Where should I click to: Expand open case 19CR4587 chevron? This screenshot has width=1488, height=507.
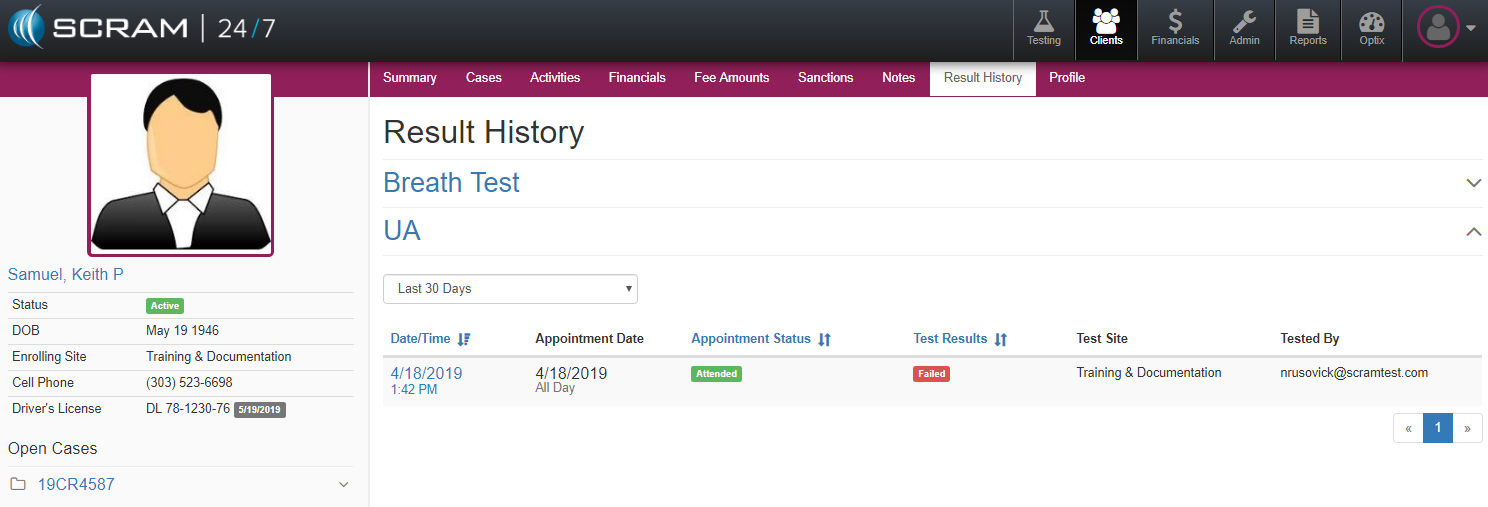tap(343, 485)
